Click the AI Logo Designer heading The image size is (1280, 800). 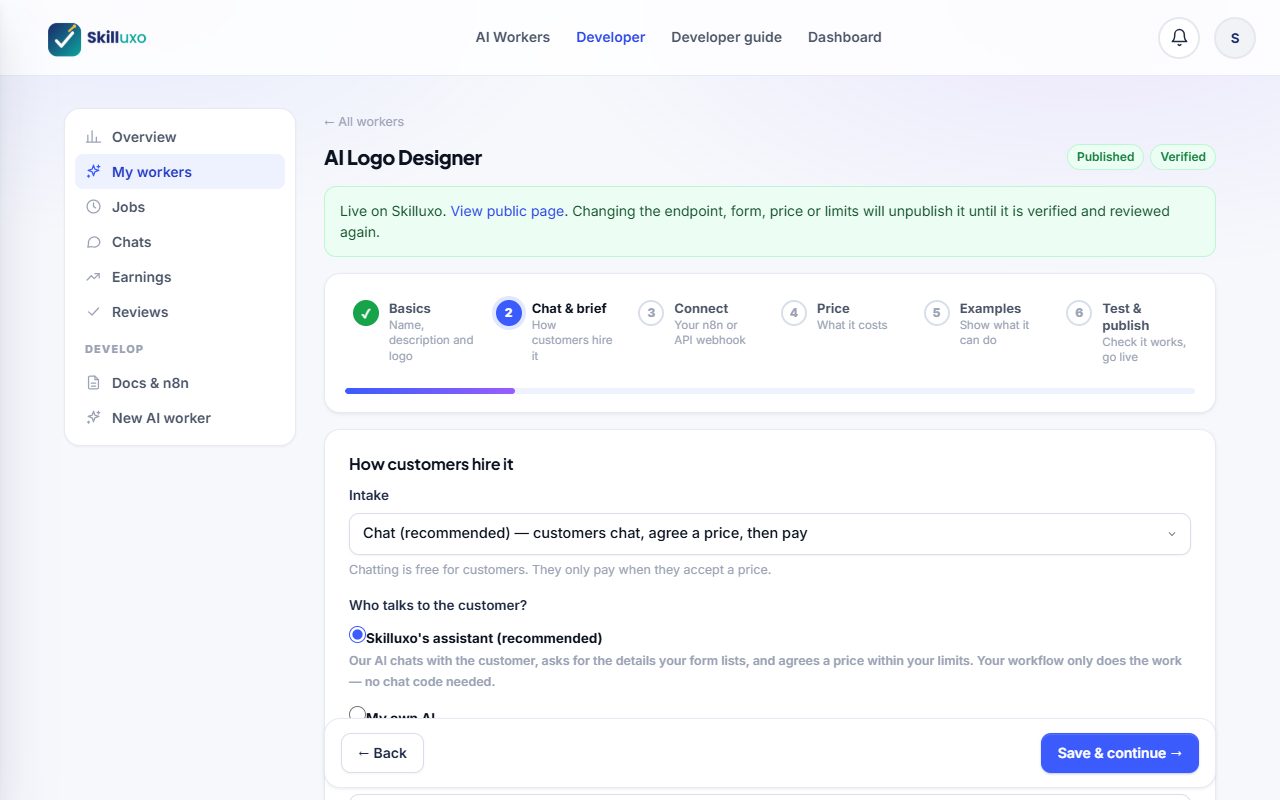403,158
